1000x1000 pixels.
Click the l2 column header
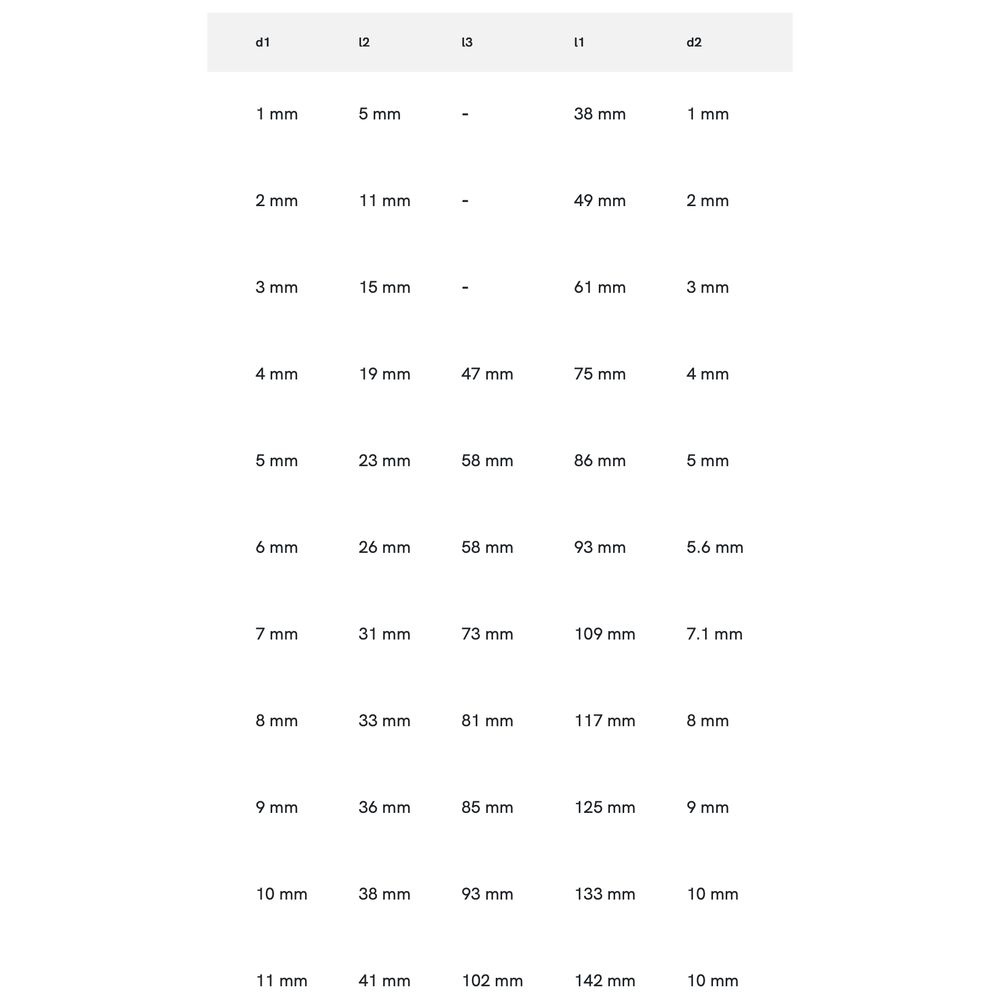pyautogui.click(x=364, y=42)
